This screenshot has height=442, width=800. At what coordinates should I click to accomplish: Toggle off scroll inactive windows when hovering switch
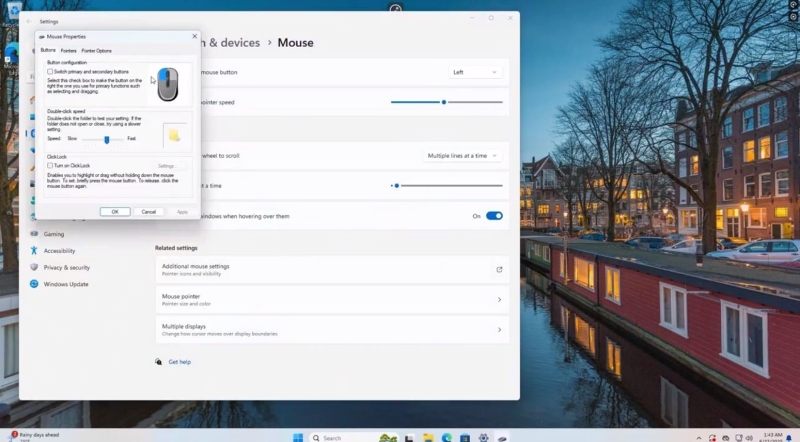pos(494,215)
